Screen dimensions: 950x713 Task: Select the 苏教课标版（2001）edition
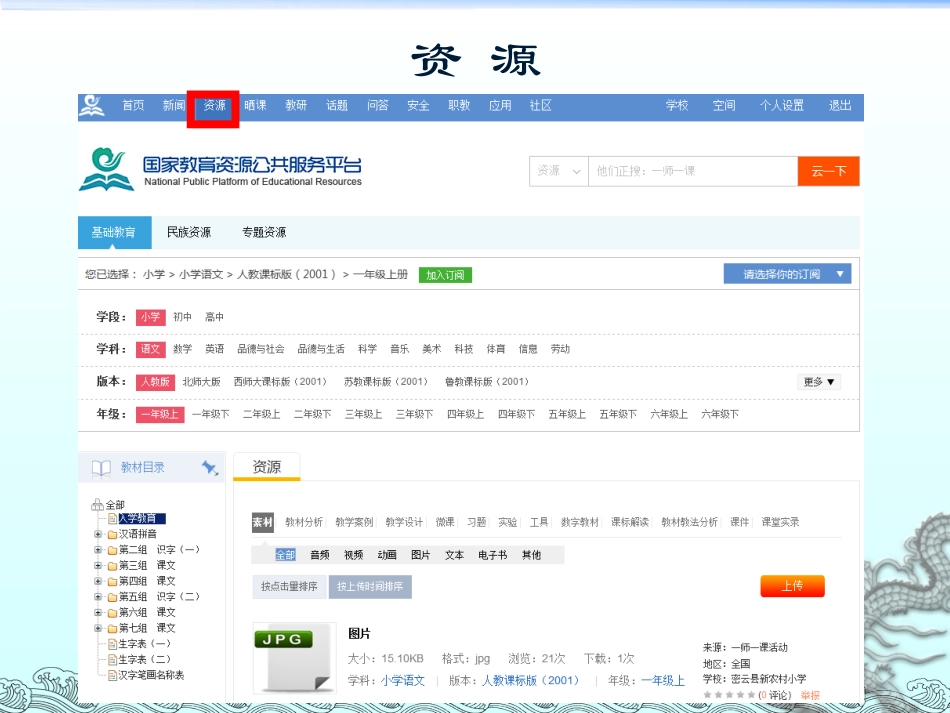pyautogui.click(x=385, y=382)
